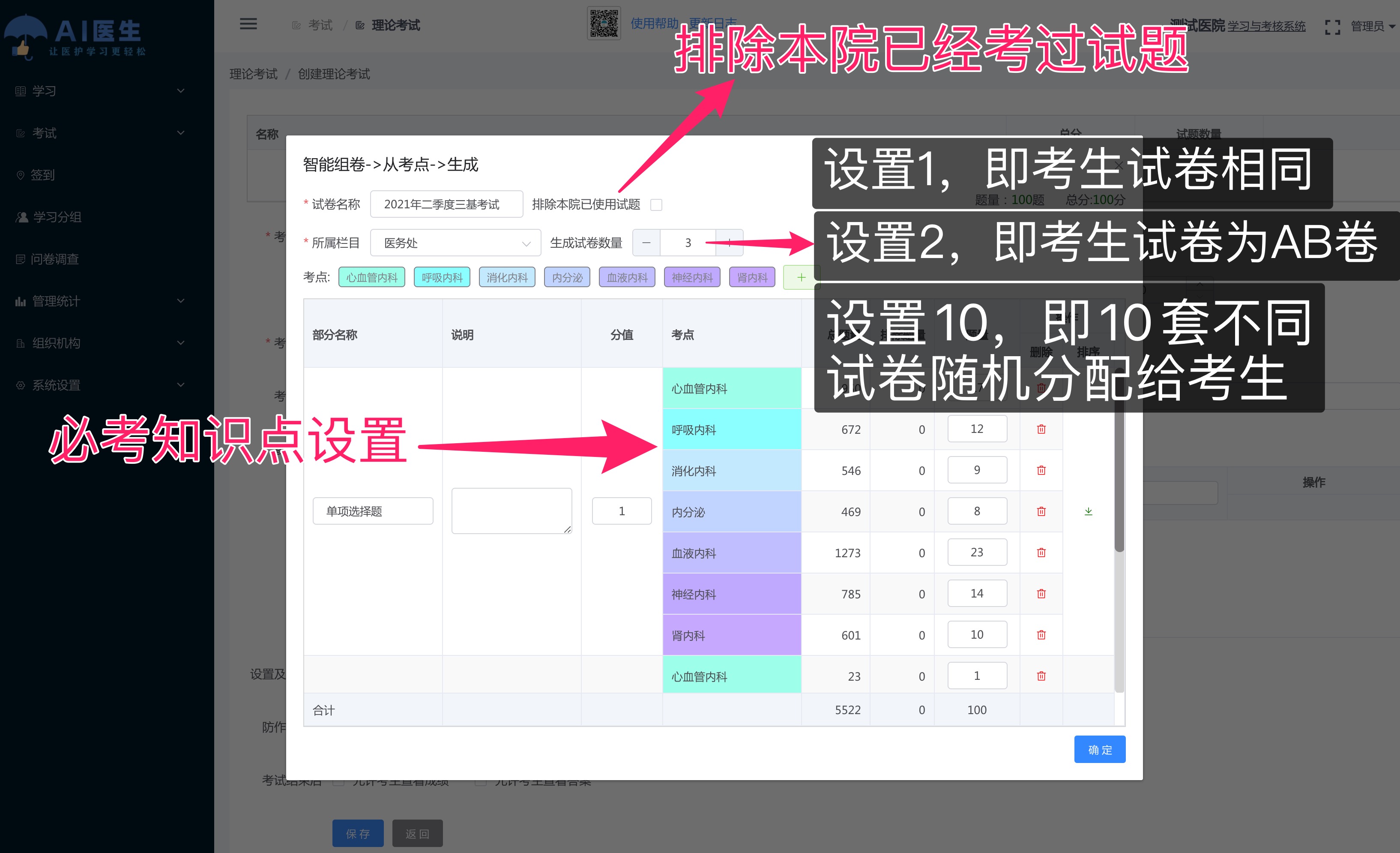This screenshot has height=853, width=1400.
Task: Click 考试 in top breadcrumb
Action: click(320, 25)
